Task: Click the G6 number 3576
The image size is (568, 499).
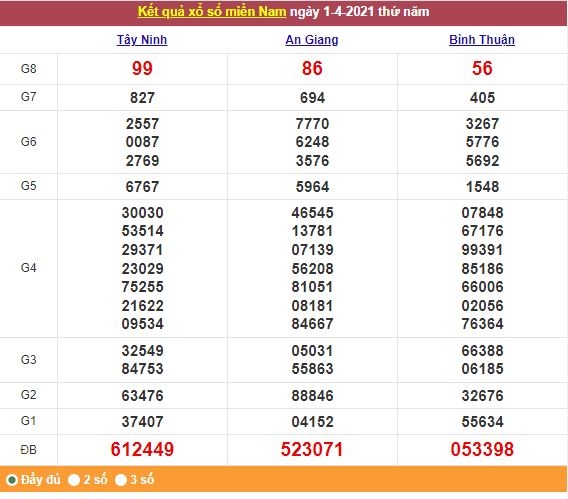Action: pyautogui.click(x=312, y=161)
